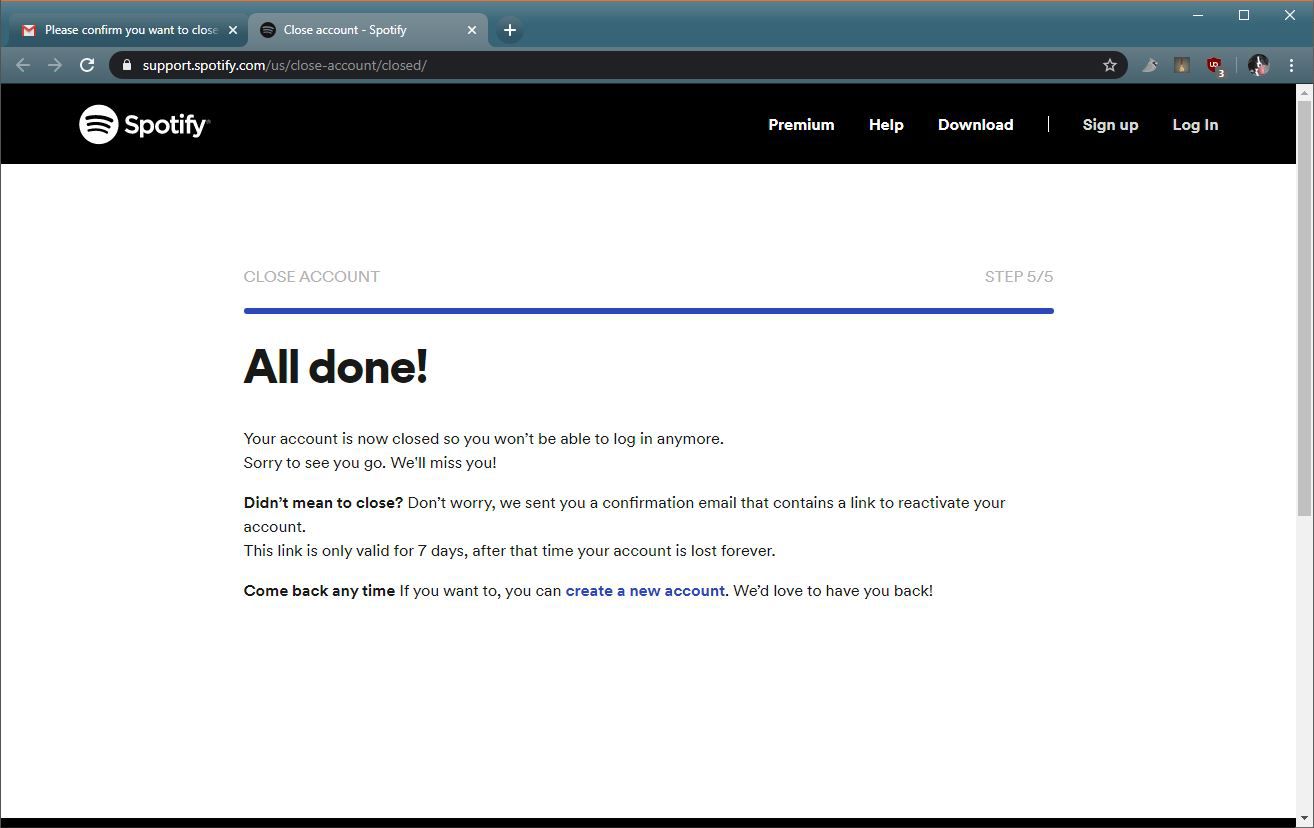Open the uBlock Origin extension
1314x828 pixels.
tap(1214, 66)
